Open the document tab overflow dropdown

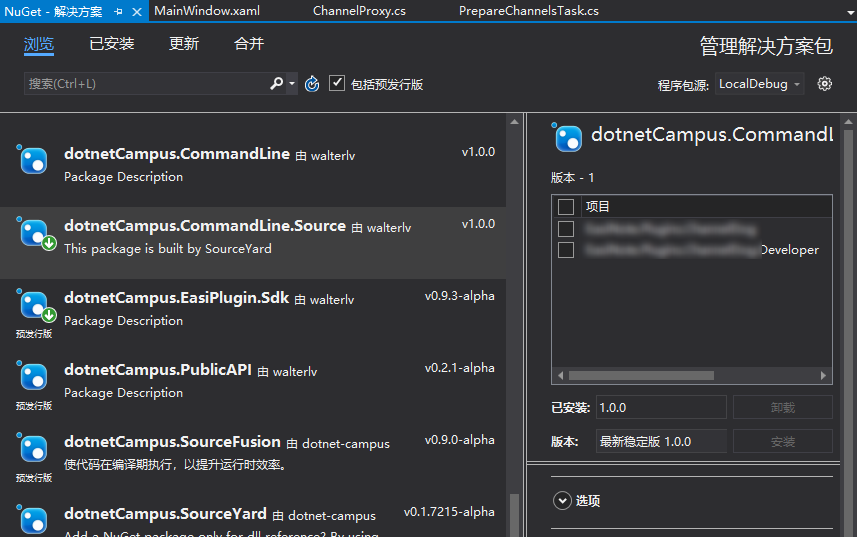click(x=850, y=12)
